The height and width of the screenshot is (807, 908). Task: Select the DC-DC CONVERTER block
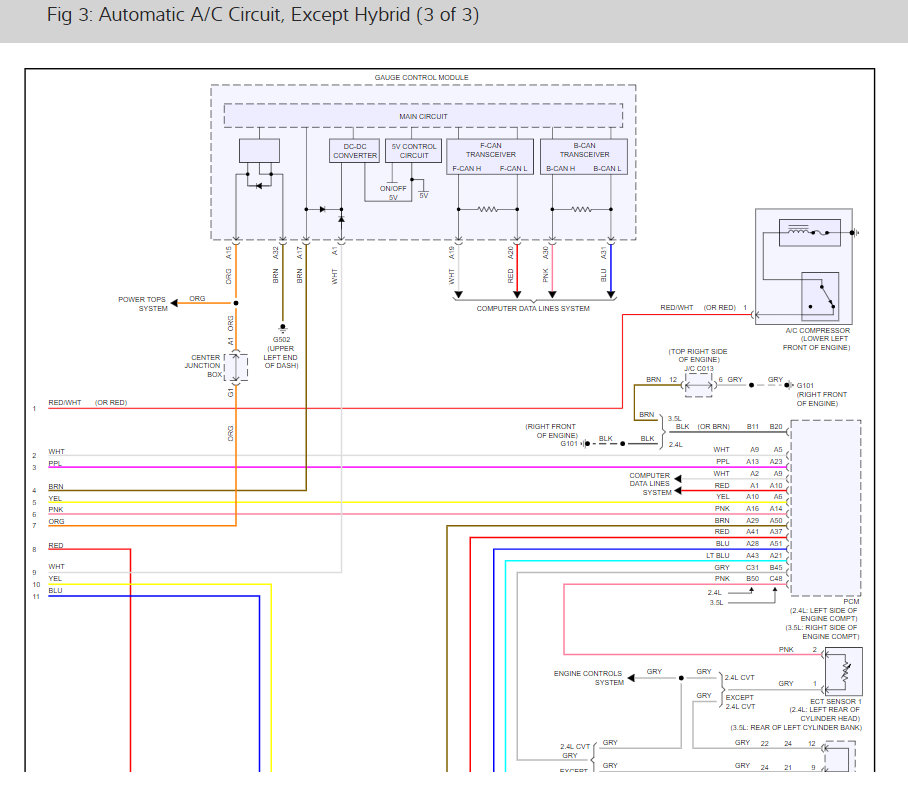355,151
